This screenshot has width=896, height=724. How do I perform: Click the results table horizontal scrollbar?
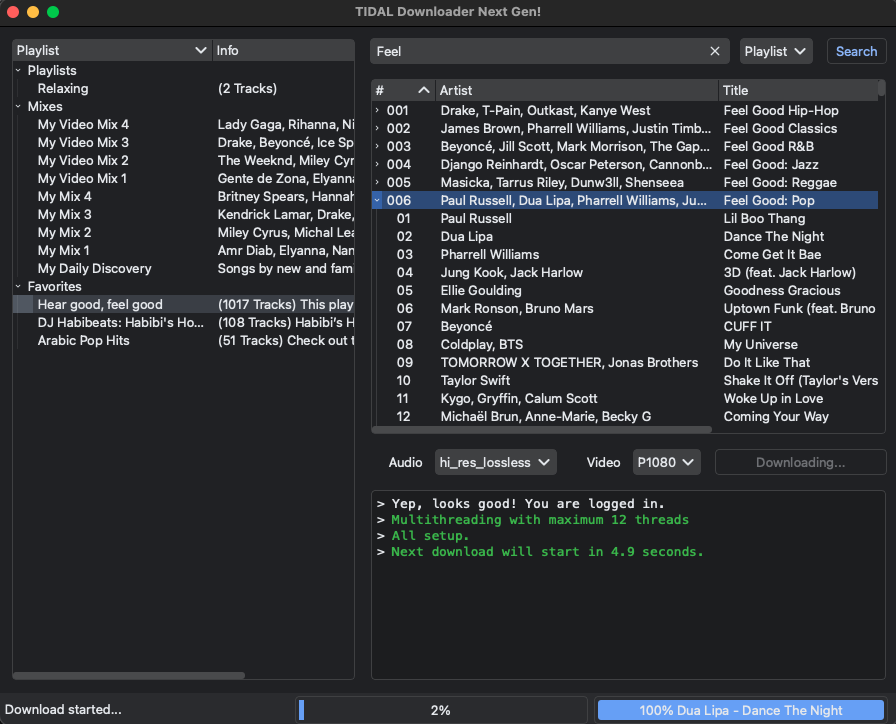tap(542, 429)
